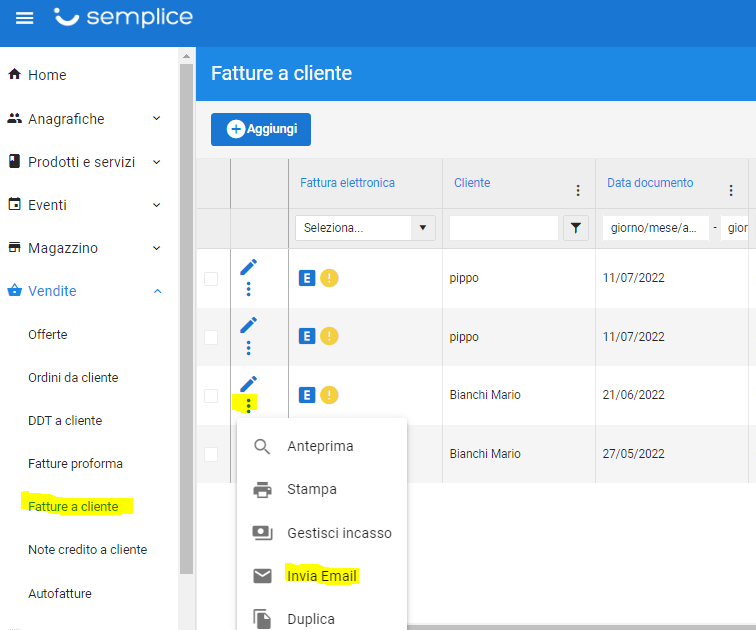Sort by Data documento column header

(x=650, y=183)
